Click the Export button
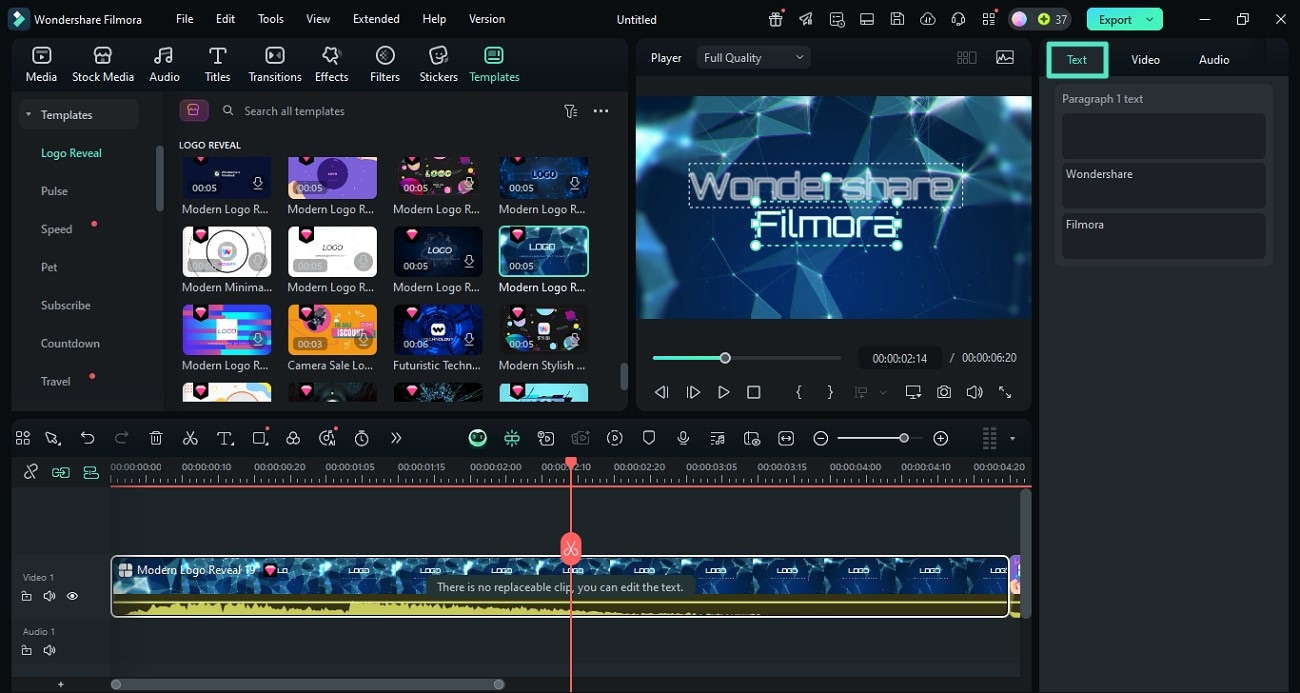Image resolution: width=1300 pixels, height=693 pixels. click(1115, 19)
